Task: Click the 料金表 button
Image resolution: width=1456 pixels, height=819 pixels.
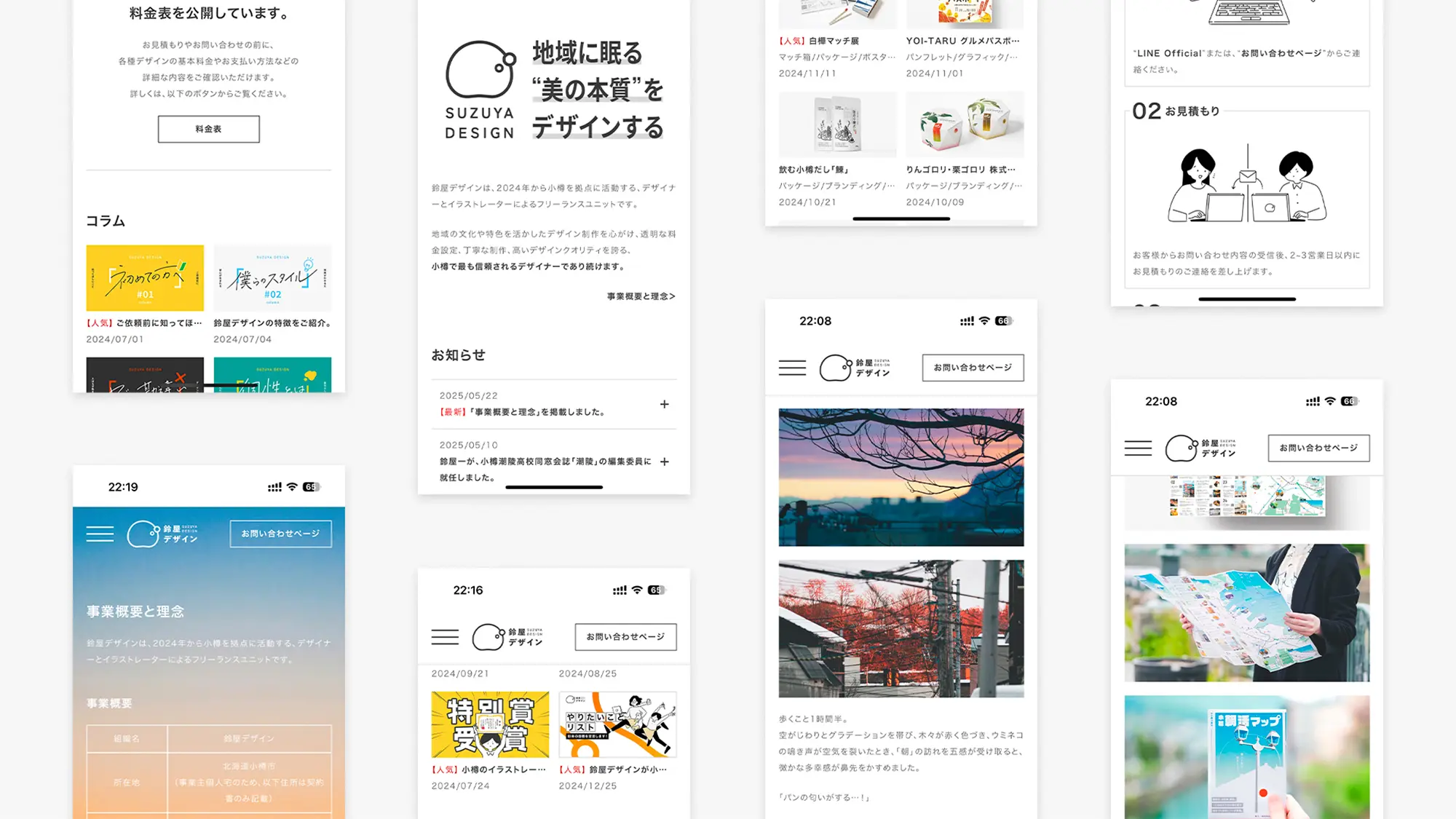Action: point(208,129)
